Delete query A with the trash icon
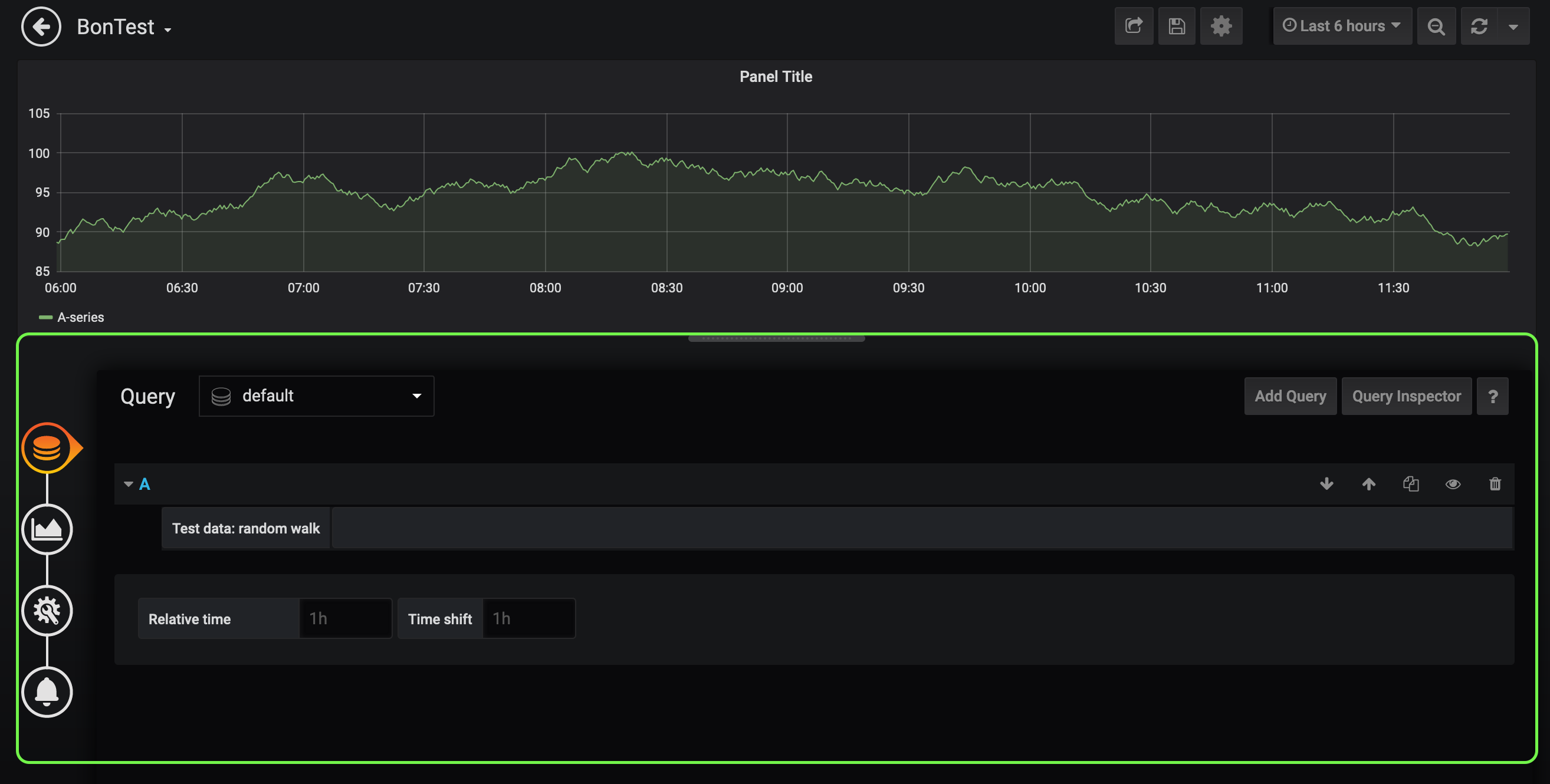This screenshot has width=1550, height=784. click(x=1495, y=484)
